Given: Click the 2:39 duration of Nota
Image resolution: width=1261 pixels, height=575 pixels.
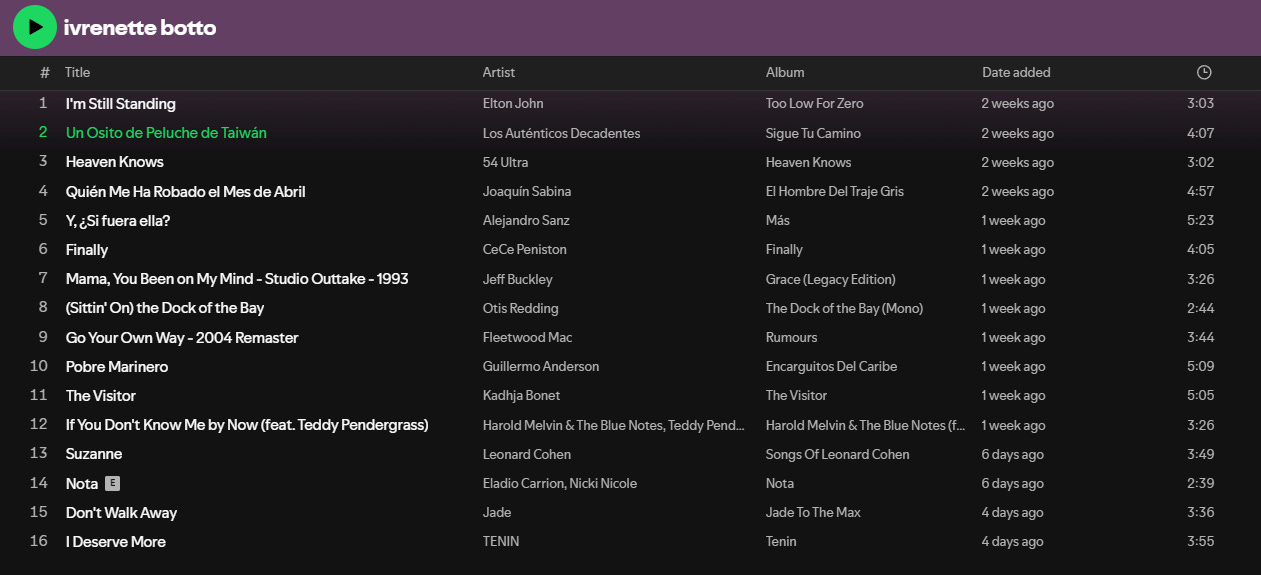Looking at the screenshot, I should click(1200, 484).
